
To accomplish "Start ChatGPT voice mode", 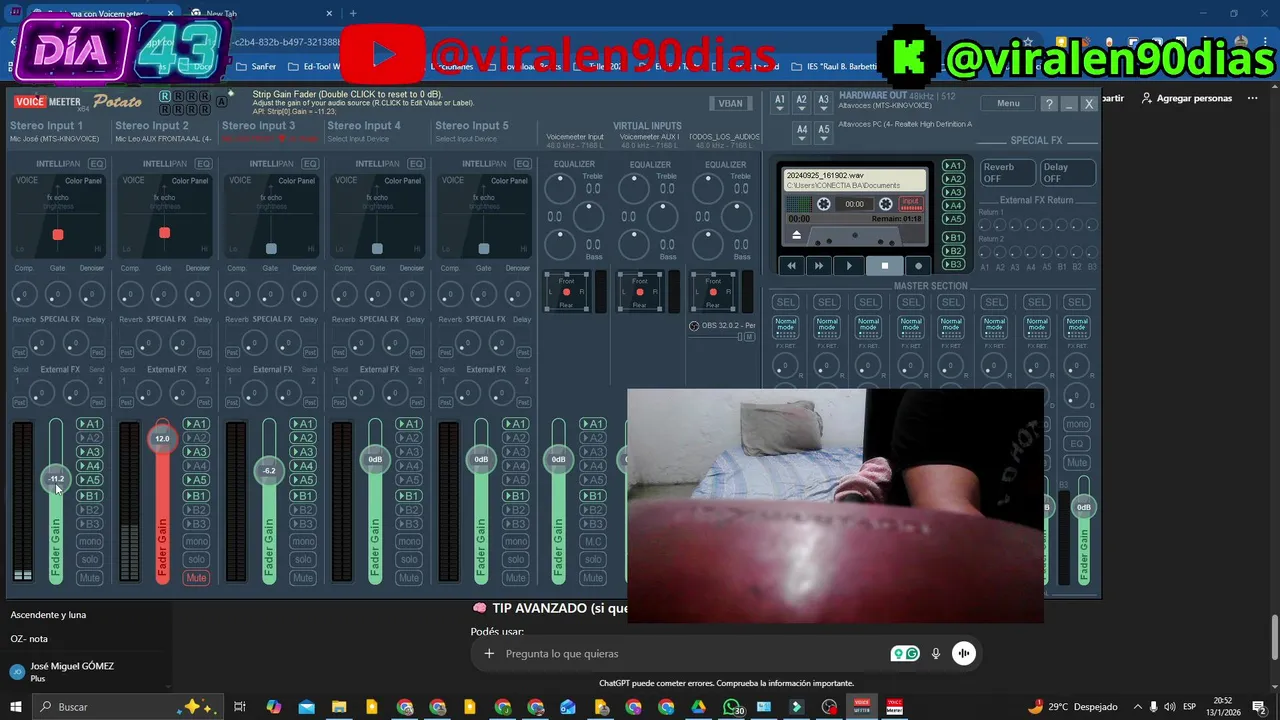I will click(964, 654).
